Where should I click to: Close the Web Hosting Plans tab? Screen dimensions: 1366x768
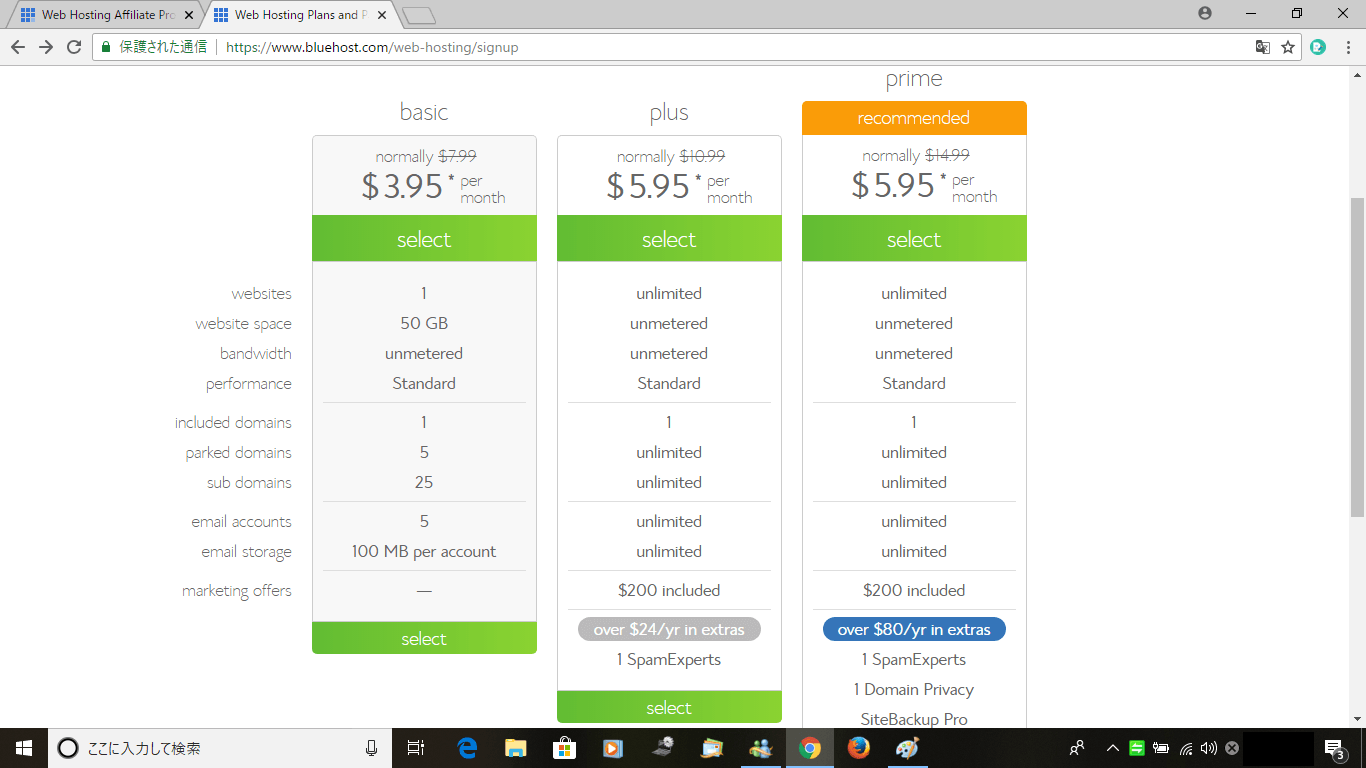point(382,15)
